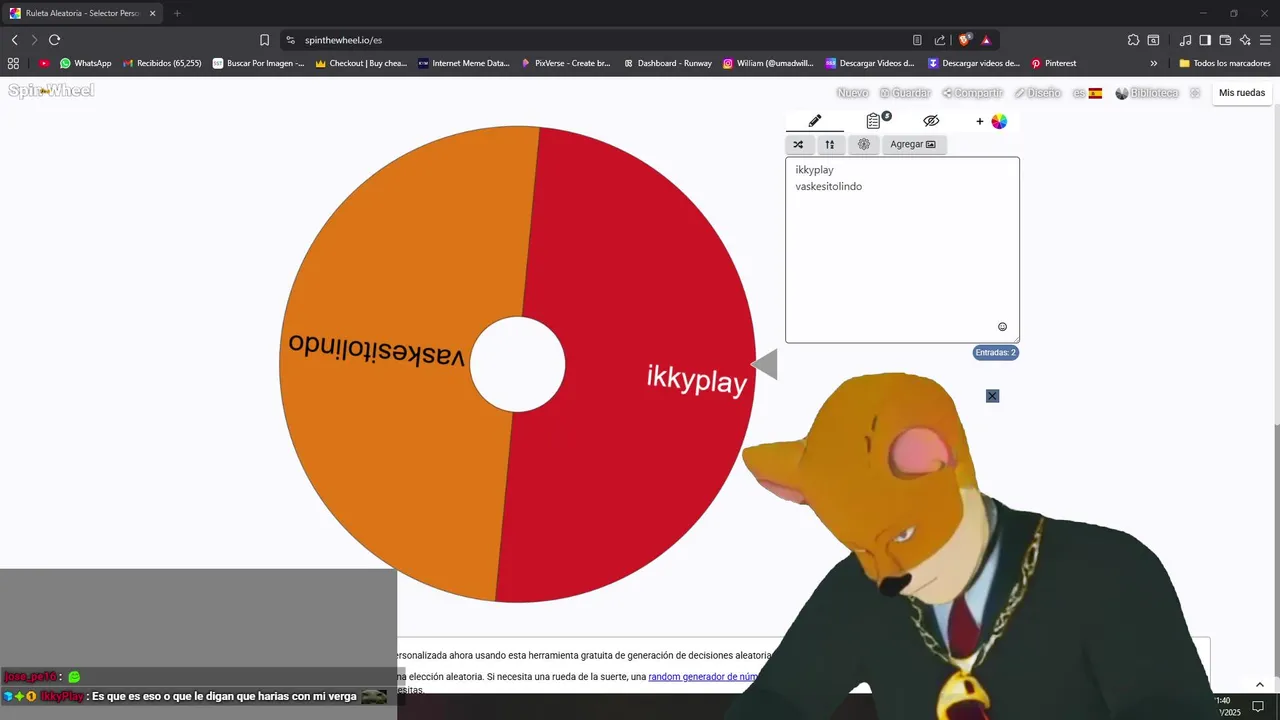Close the Ruleta Aleatoria tab
The height and width of the screenshot is (720, 1280).
point(152,14)
